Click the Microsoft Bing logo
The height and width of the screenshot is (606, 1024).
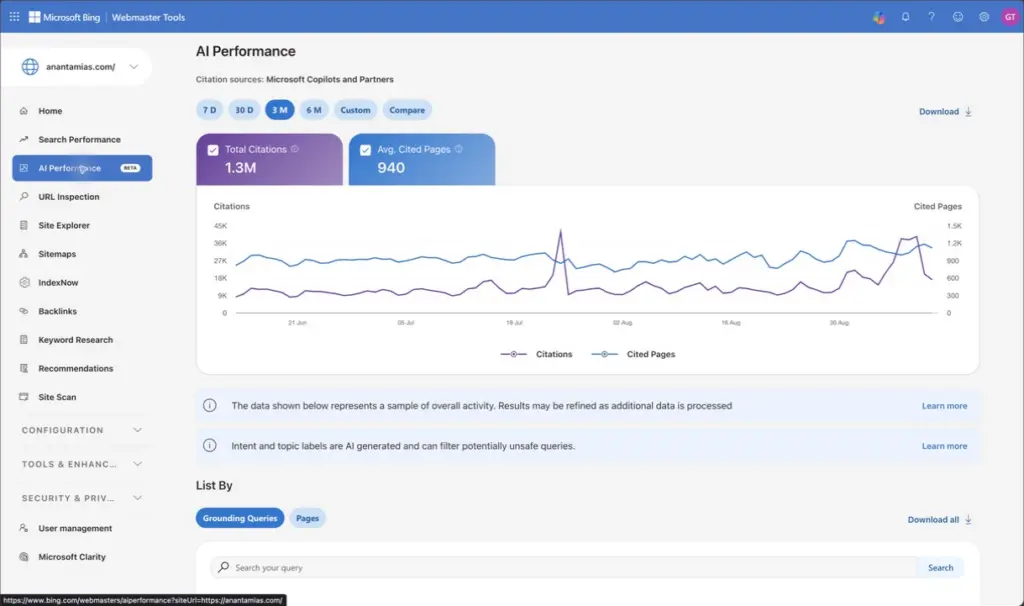pos(64,17)
